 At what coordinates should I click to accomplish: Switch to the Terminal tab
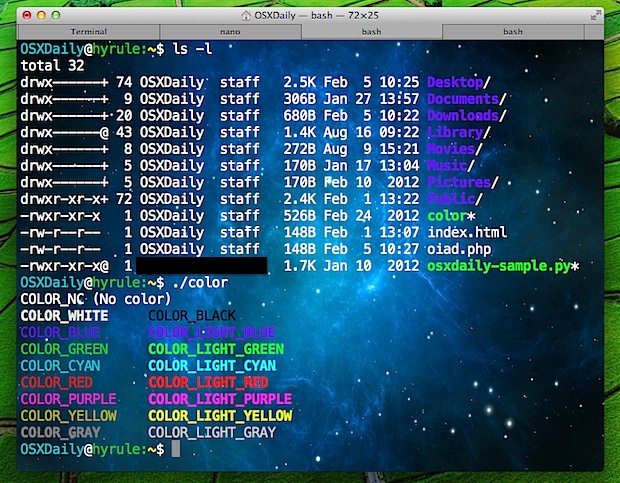(88, 32)
